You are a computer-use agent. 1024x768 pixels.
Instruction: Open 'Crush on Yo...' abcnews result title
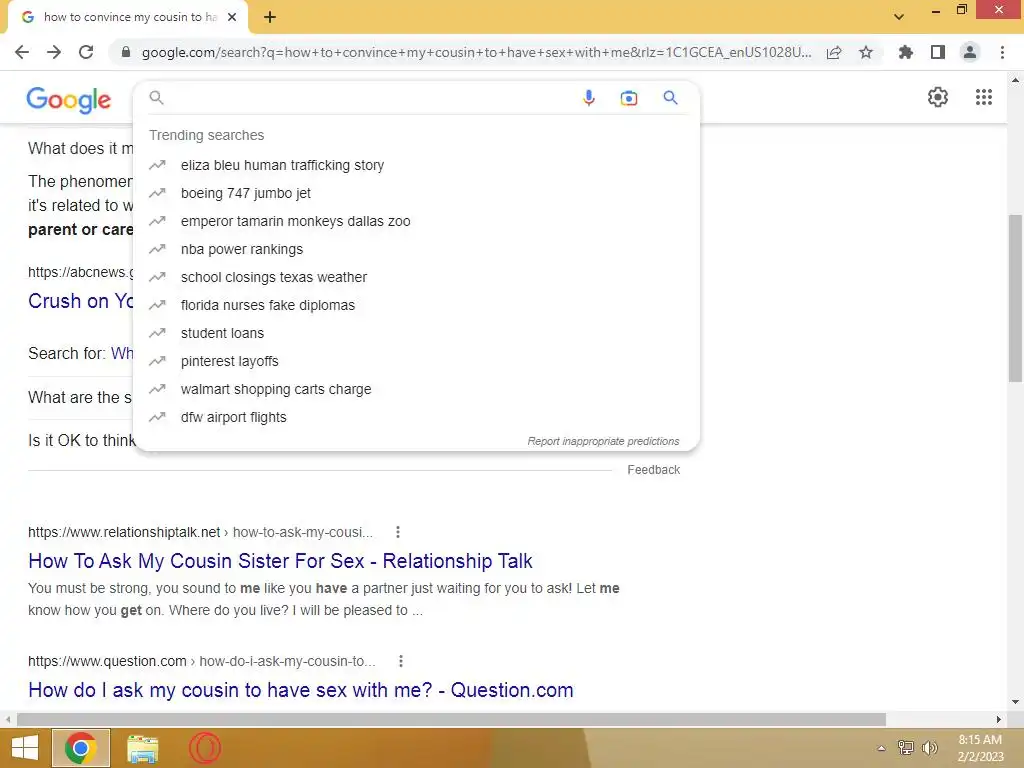click(x=81, y=301)
